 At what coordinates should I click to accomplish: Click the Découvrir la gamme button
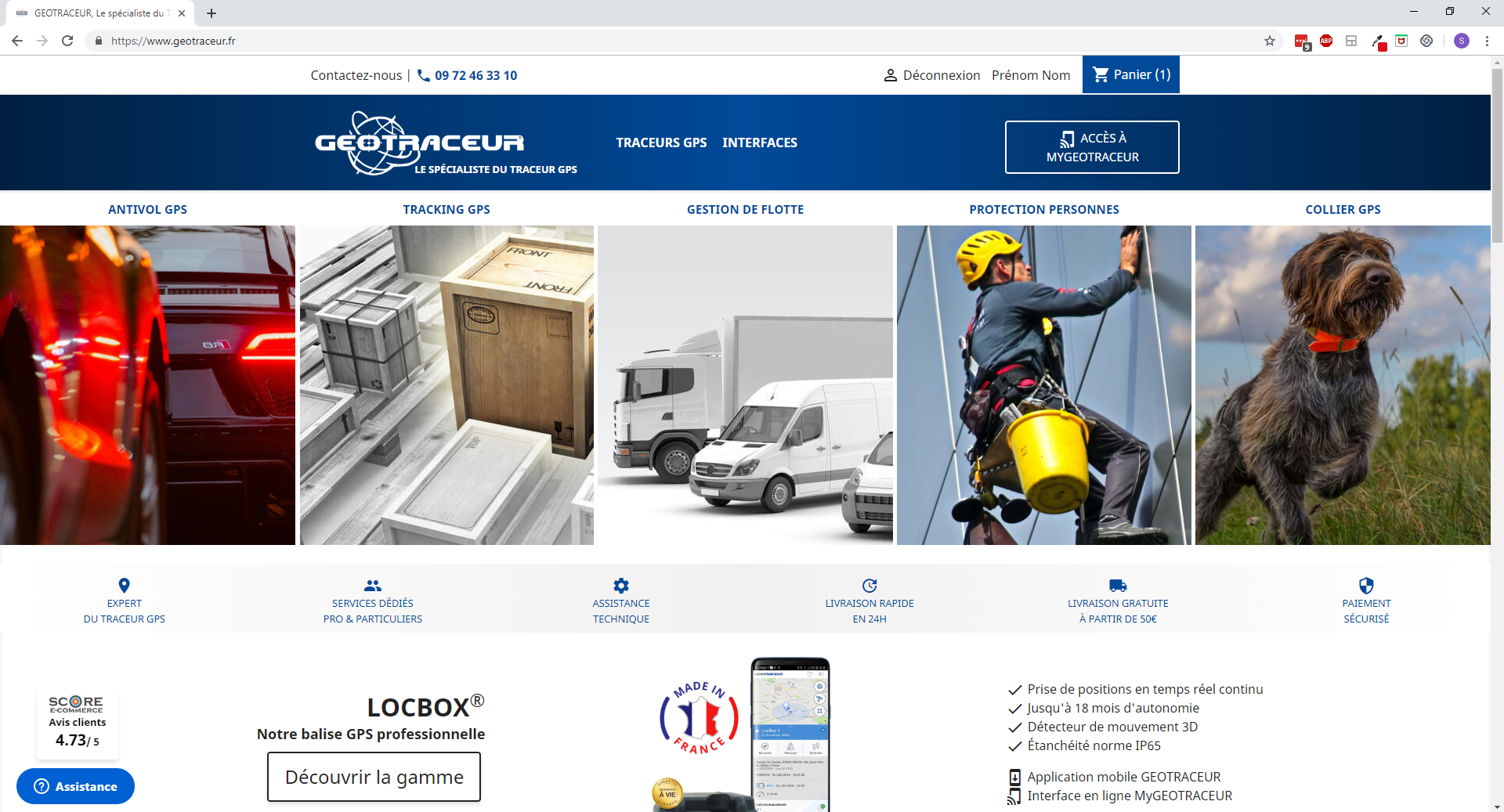point(373,777)
